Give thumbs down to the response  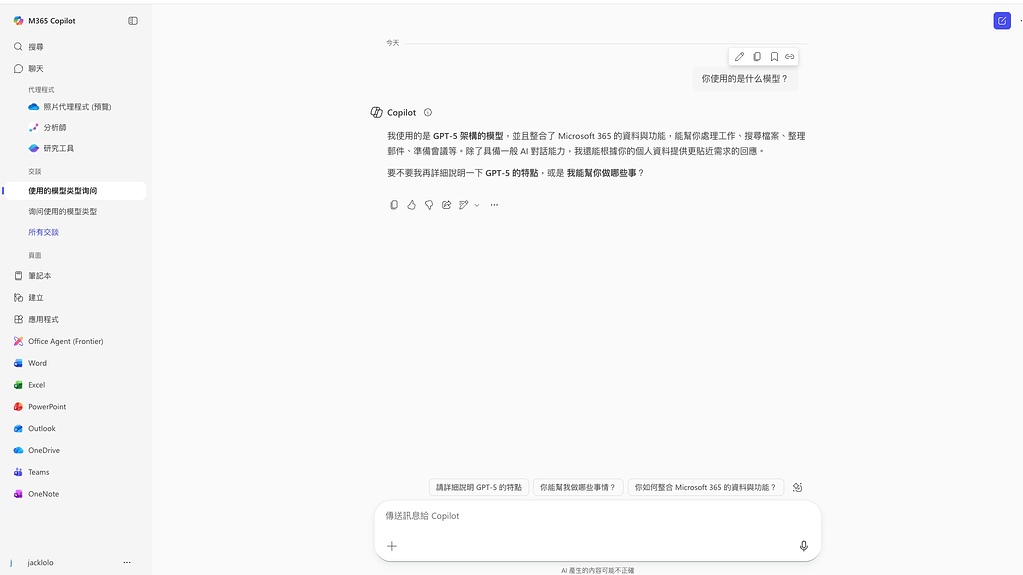point(429,205)
